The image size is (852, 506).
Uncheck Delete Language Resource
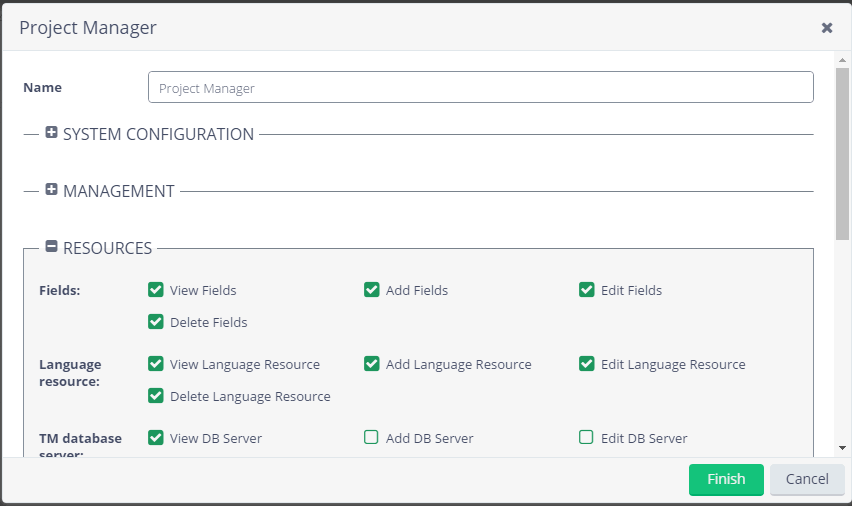coord(156,396)
